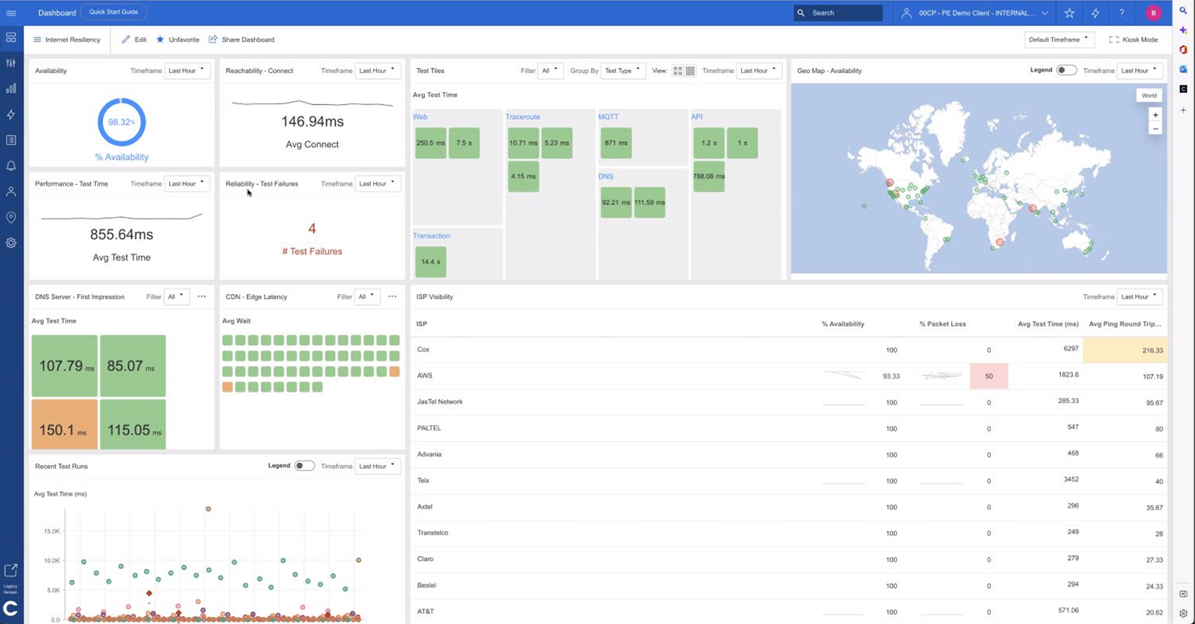Expand the Availability widget Timeframe dropdown
Viewport: 1195px width, 624px height.
tap(187, 71)
